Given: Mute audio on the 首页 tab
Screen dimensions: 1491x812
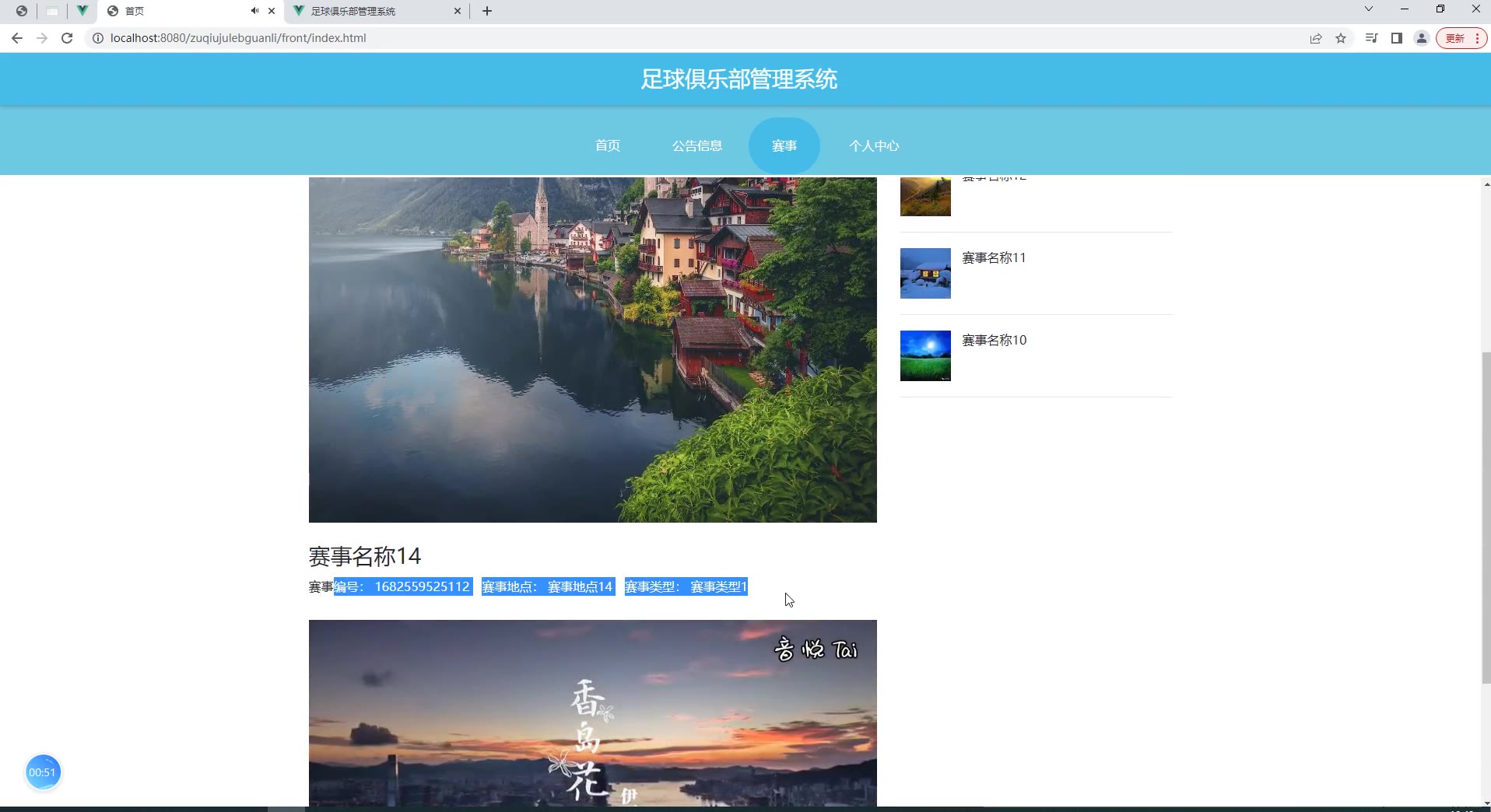Looking at the screenshot, I should [254, 11].
